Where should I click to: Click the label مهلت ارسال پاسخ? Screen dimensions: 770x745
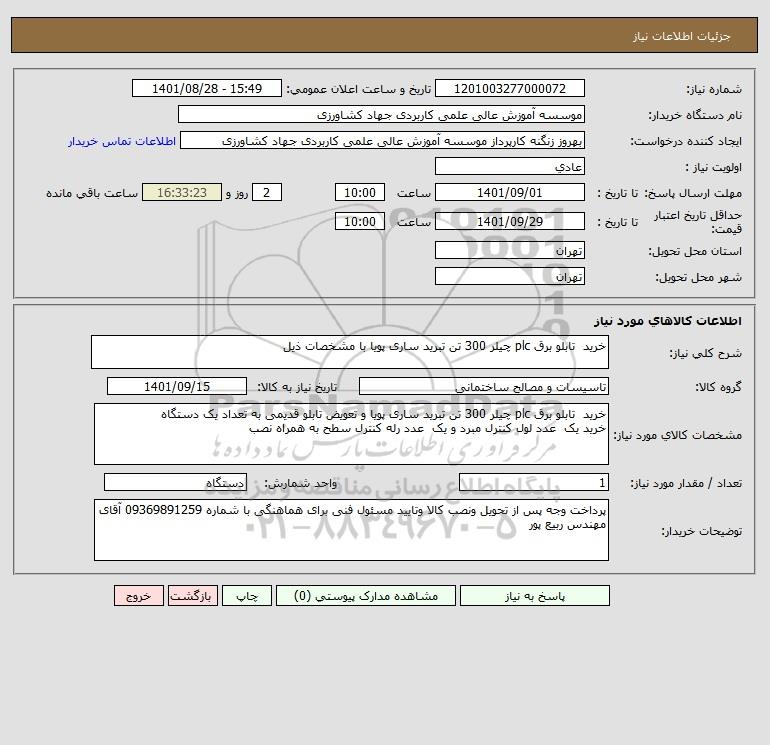695,193
